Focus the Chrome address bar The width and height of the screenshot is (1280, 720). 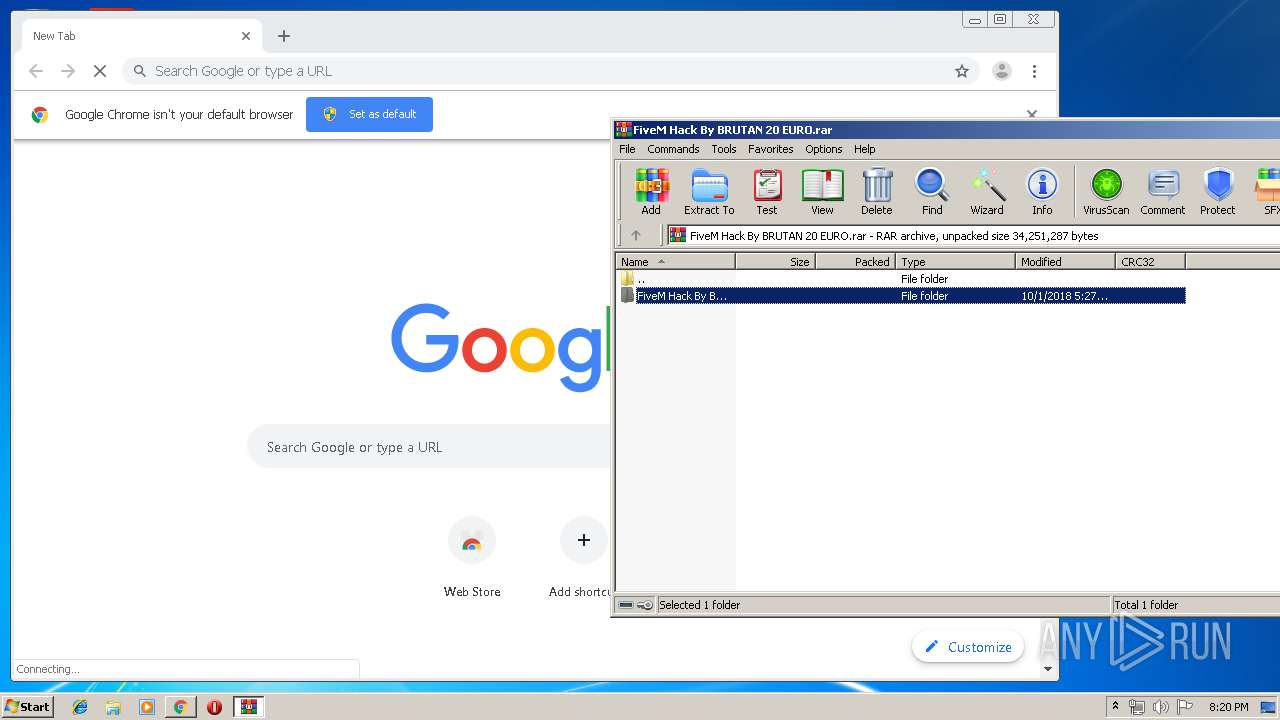point(552,71)
